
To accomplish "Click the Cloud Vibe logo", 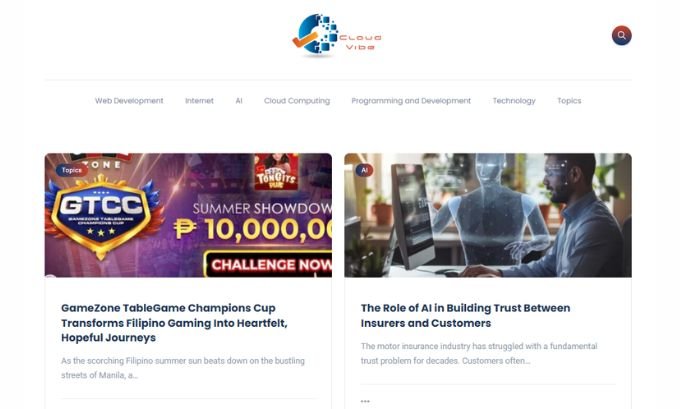I will tap(337, 36).
